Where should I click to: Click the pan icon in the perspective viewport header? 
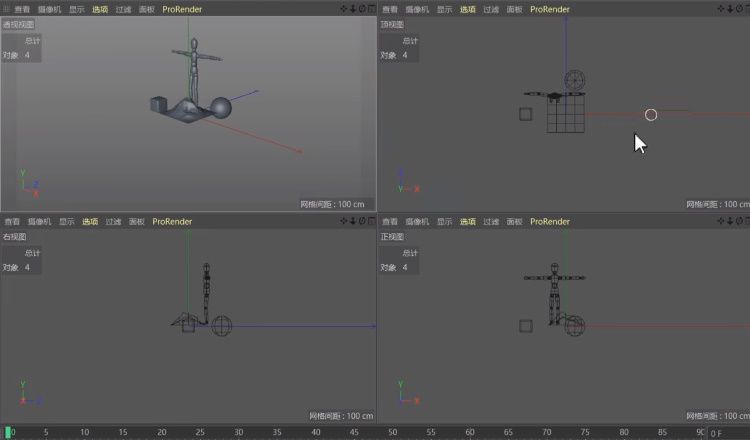343,9
